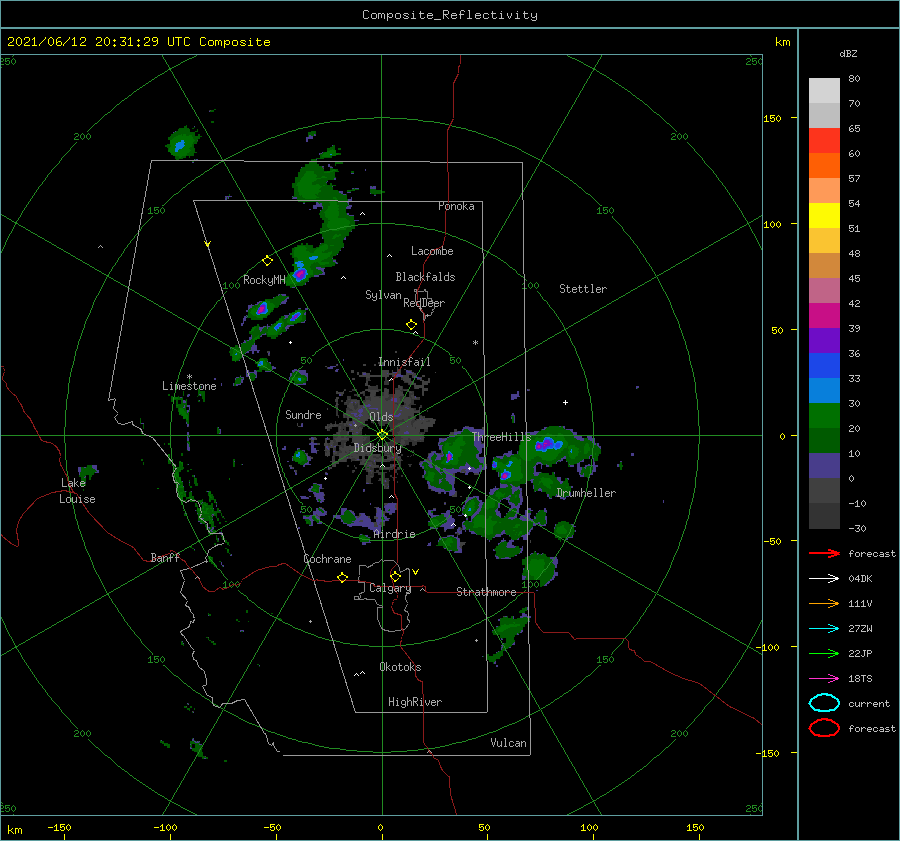Image resolution: width=900 pixels, height=841 pixels.
Task: Click the Sylvan label
Action: [383, 295]
